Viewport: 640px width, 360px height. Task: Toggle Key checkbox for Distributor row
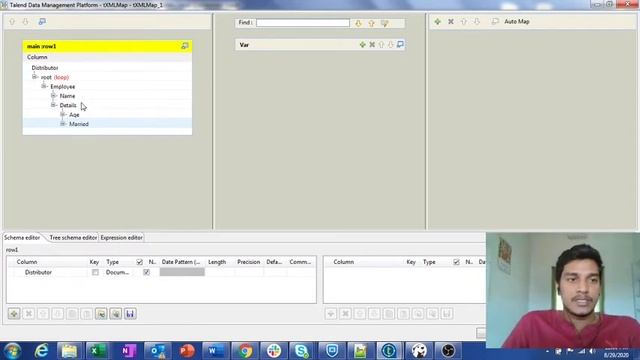(x=95, y=272)
